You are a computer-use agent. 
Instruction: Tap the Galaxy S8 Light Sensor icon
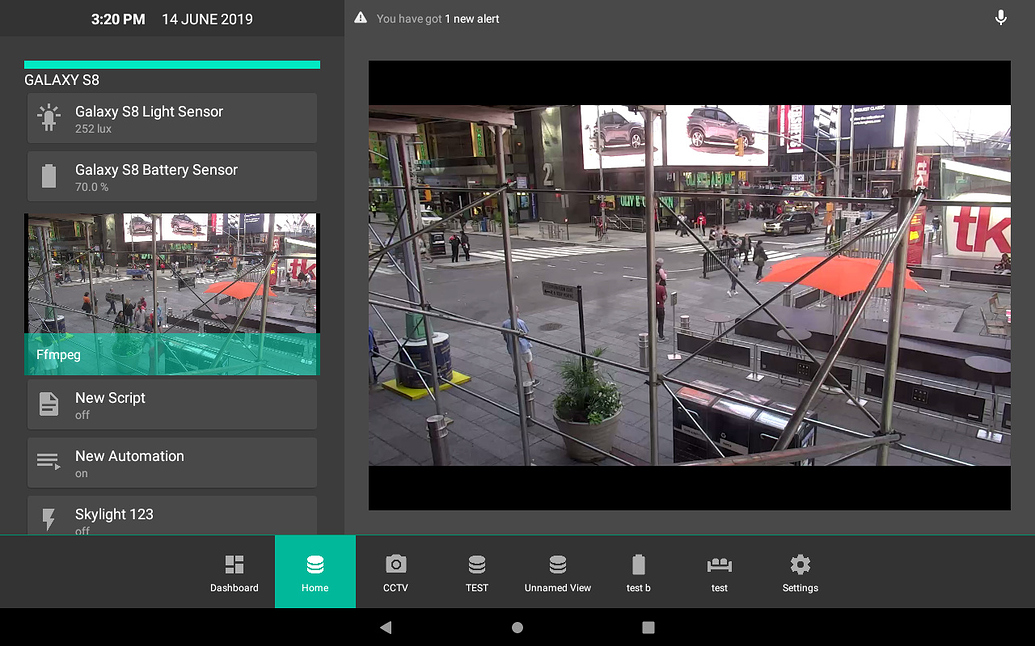tap(49, 118)
